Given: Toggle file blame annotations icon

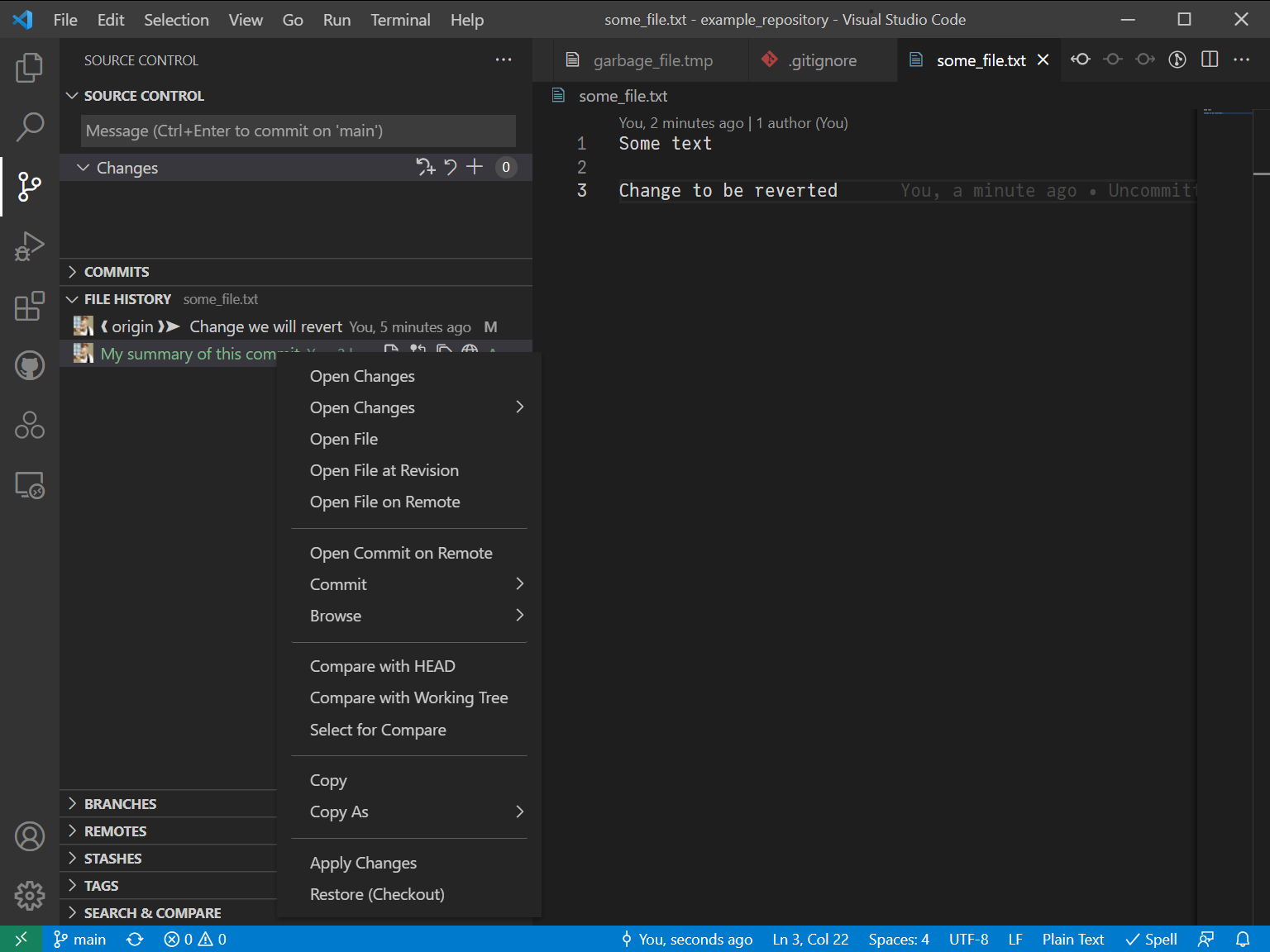Looking at the screenshot, I should pyautogui.click(x=1177, y=59).
